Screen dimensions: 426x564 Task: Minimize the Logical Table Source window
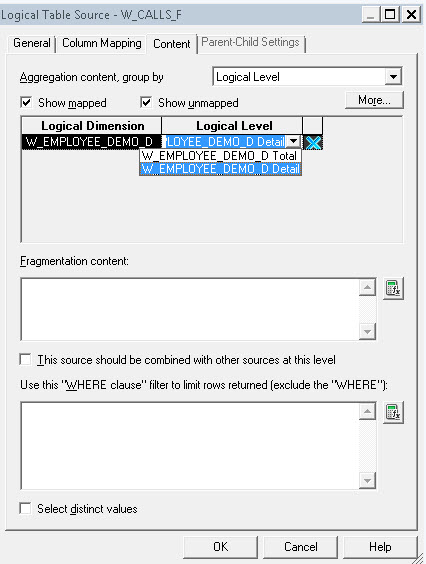(370, 15)
